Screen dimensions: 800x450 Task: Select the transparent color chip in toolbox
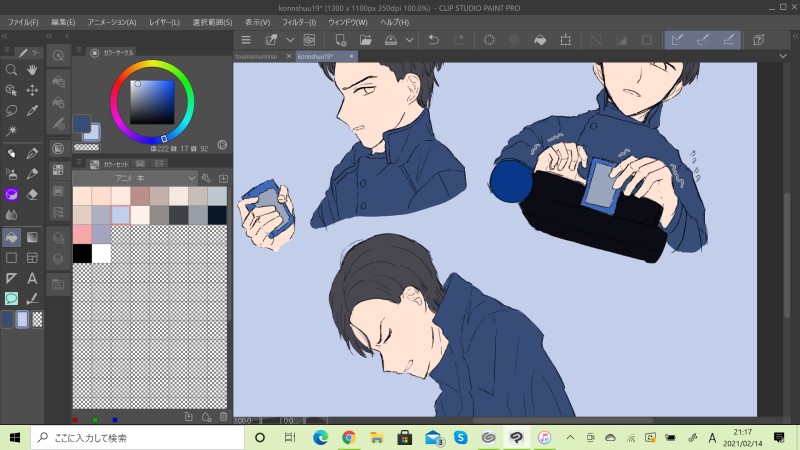click(37, 319)
